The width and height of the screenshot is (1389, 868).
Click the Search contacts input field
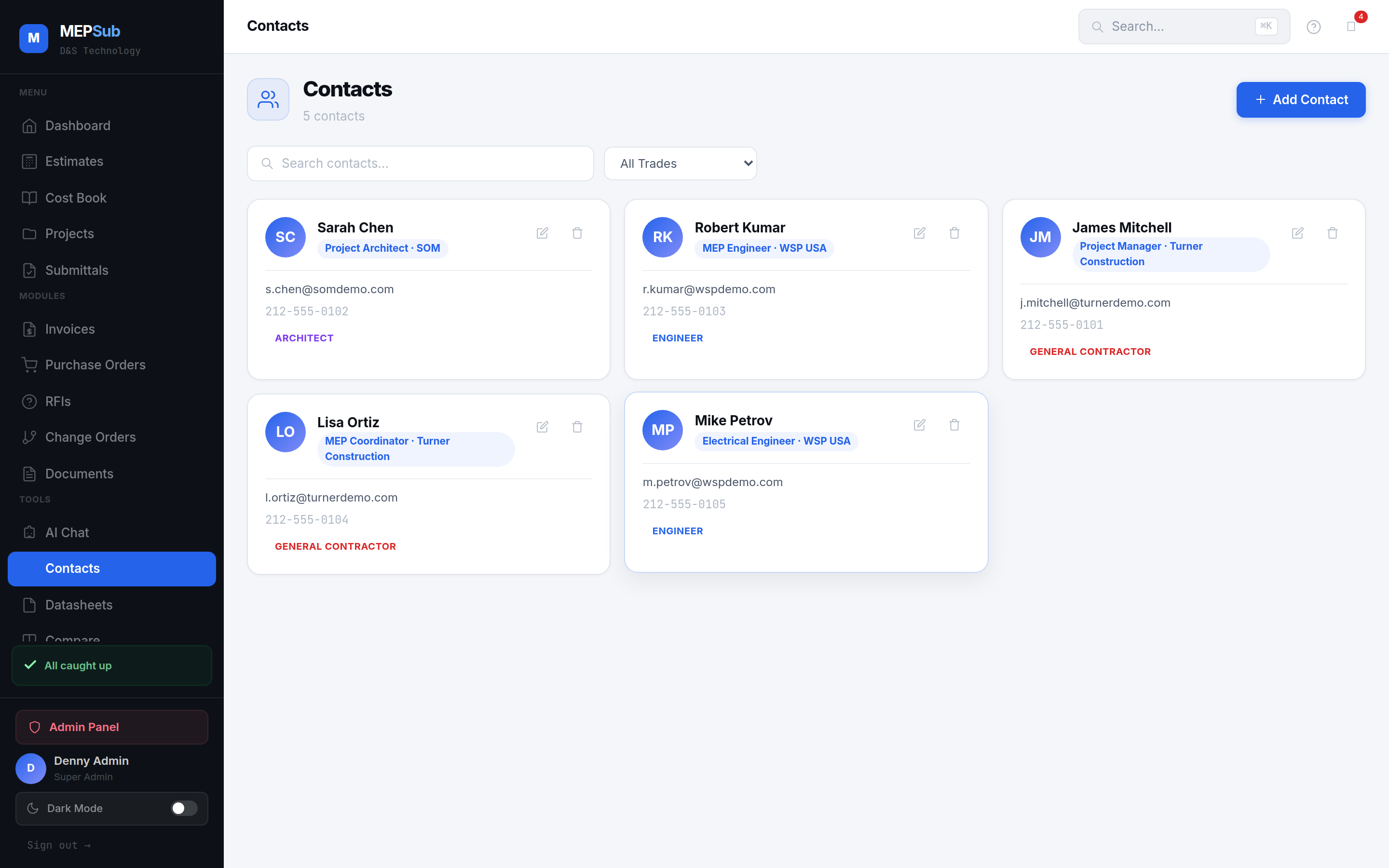tap(420, 163)
